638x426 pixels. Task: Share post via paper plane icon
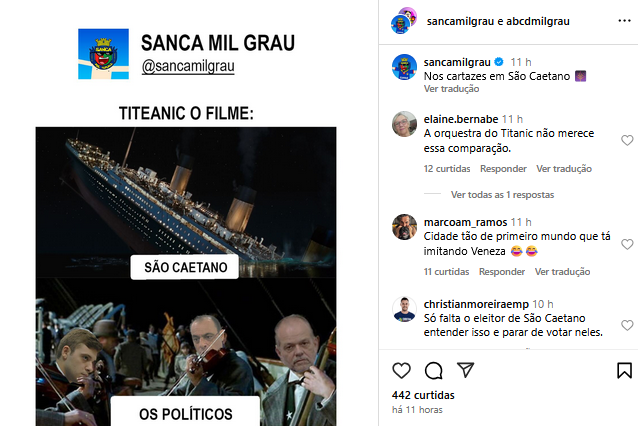click(x=465, y=370)
